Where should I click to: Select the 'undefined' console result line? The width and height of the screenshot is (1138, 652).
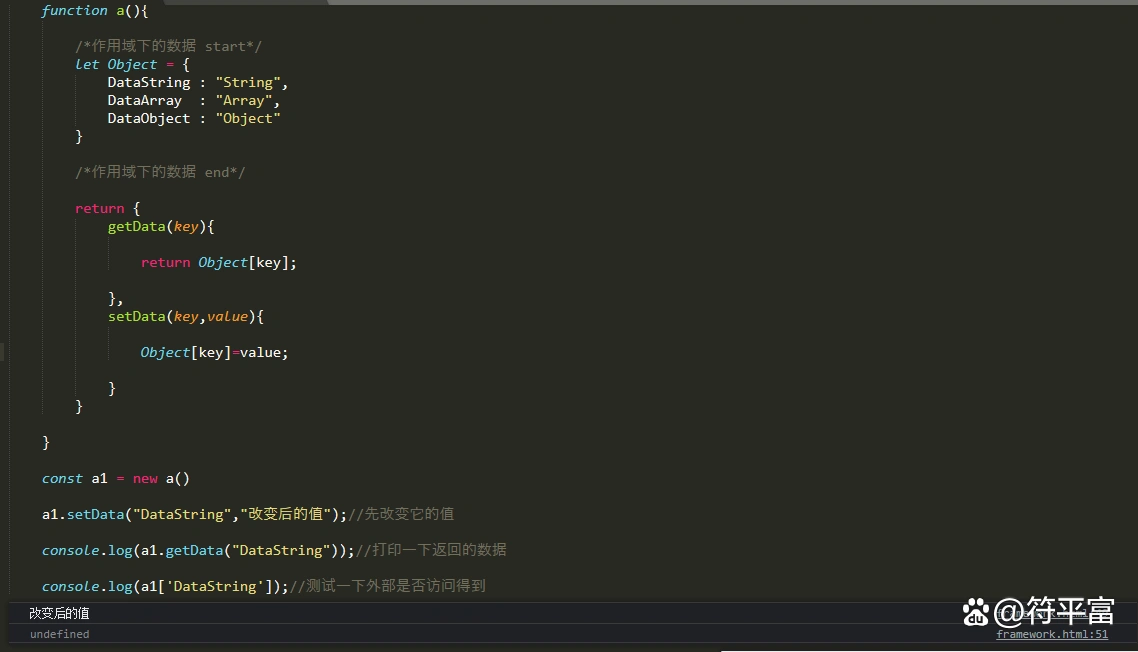(x=59, y=634)
